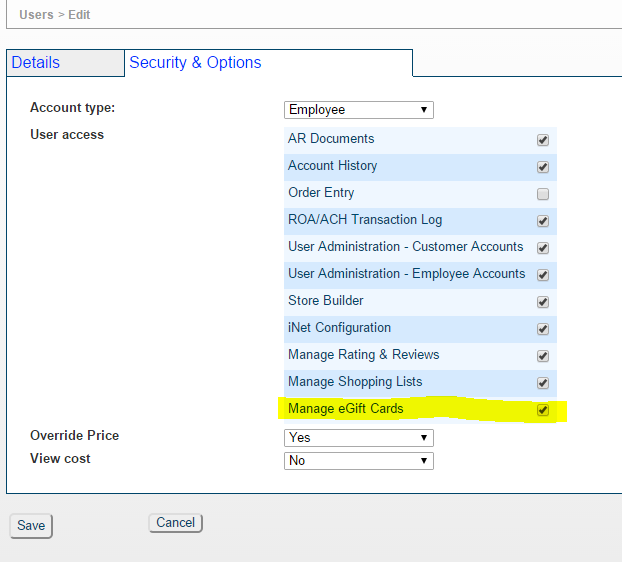Switch to the Details tab
The image size is (622, 562).
[36, 63]
